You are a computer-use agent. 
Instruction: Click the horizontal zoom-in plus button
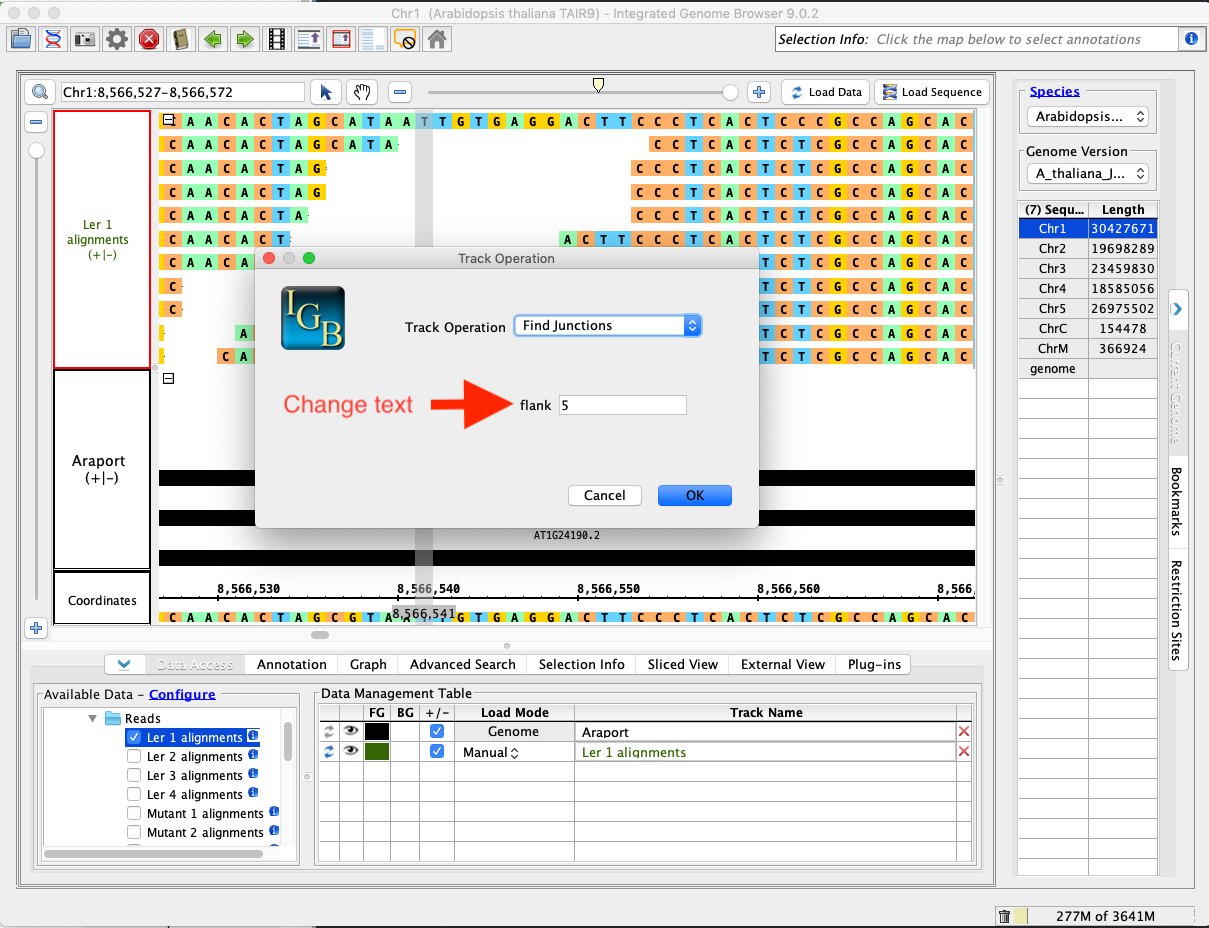tap(759, 92)
